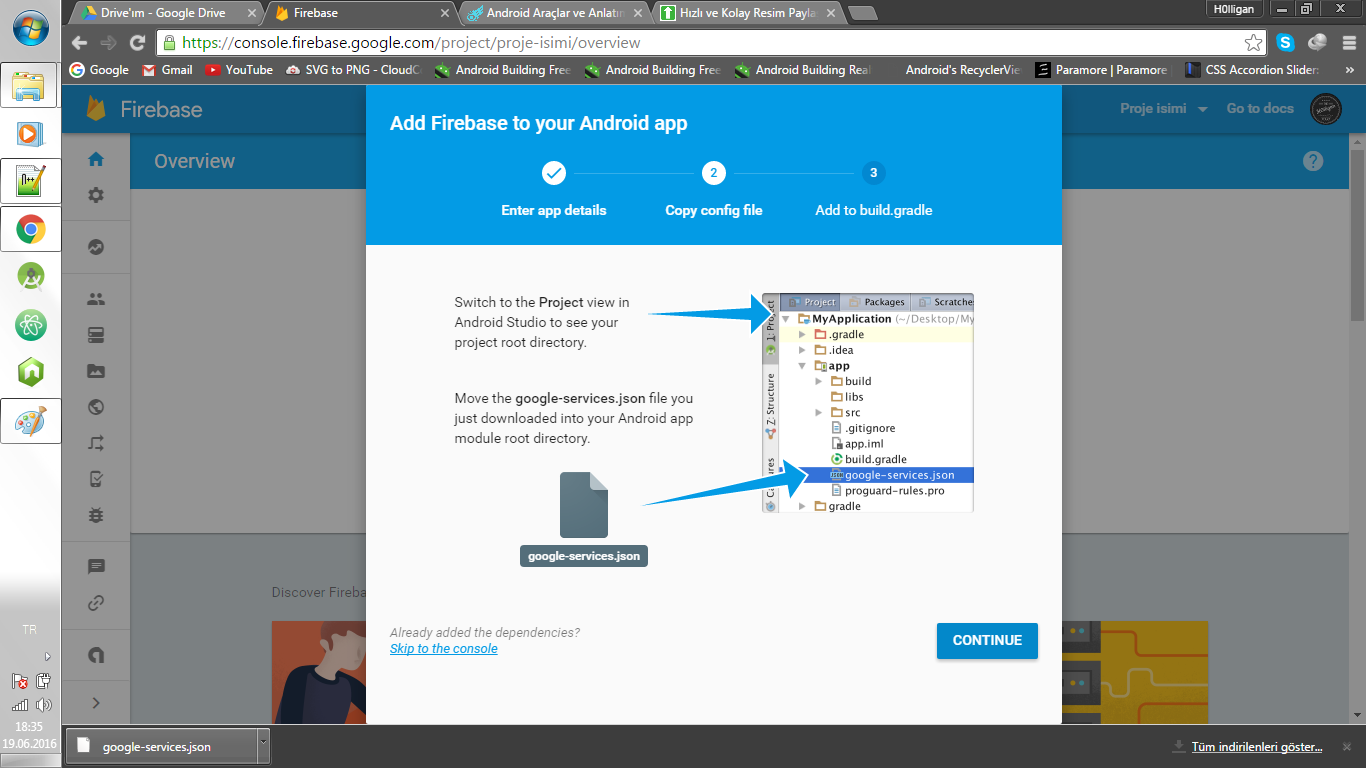Screen dimensions: 1366x768
Task: Click the Skip to the console link
Action: tap(443, 649)
